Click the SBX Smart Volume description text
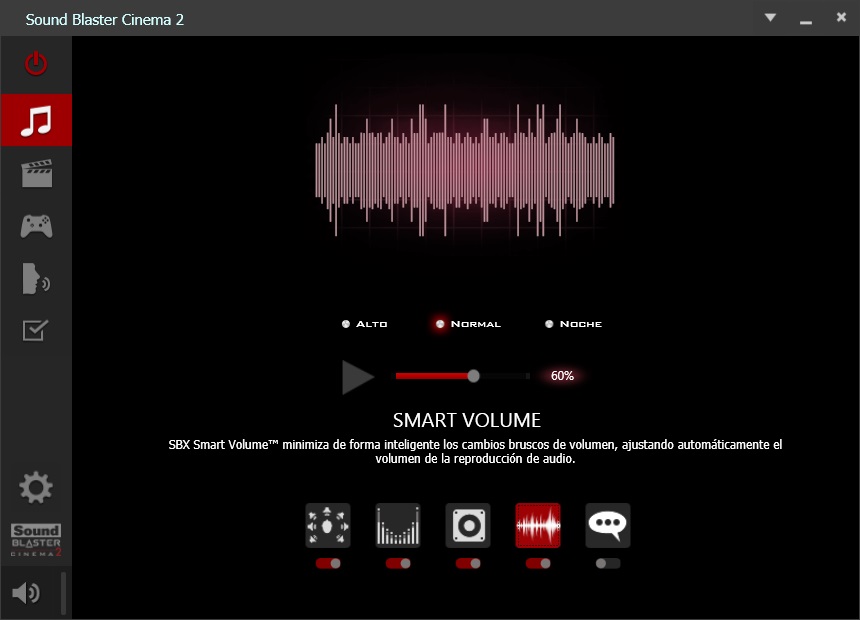The image size is (860, 620). (x=475, y=452)
